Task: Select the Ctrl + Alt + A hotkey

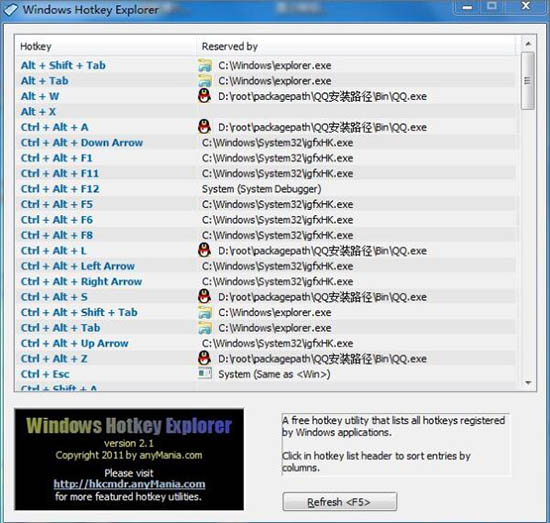Action: pyautogui.click(x=54, y=127)
